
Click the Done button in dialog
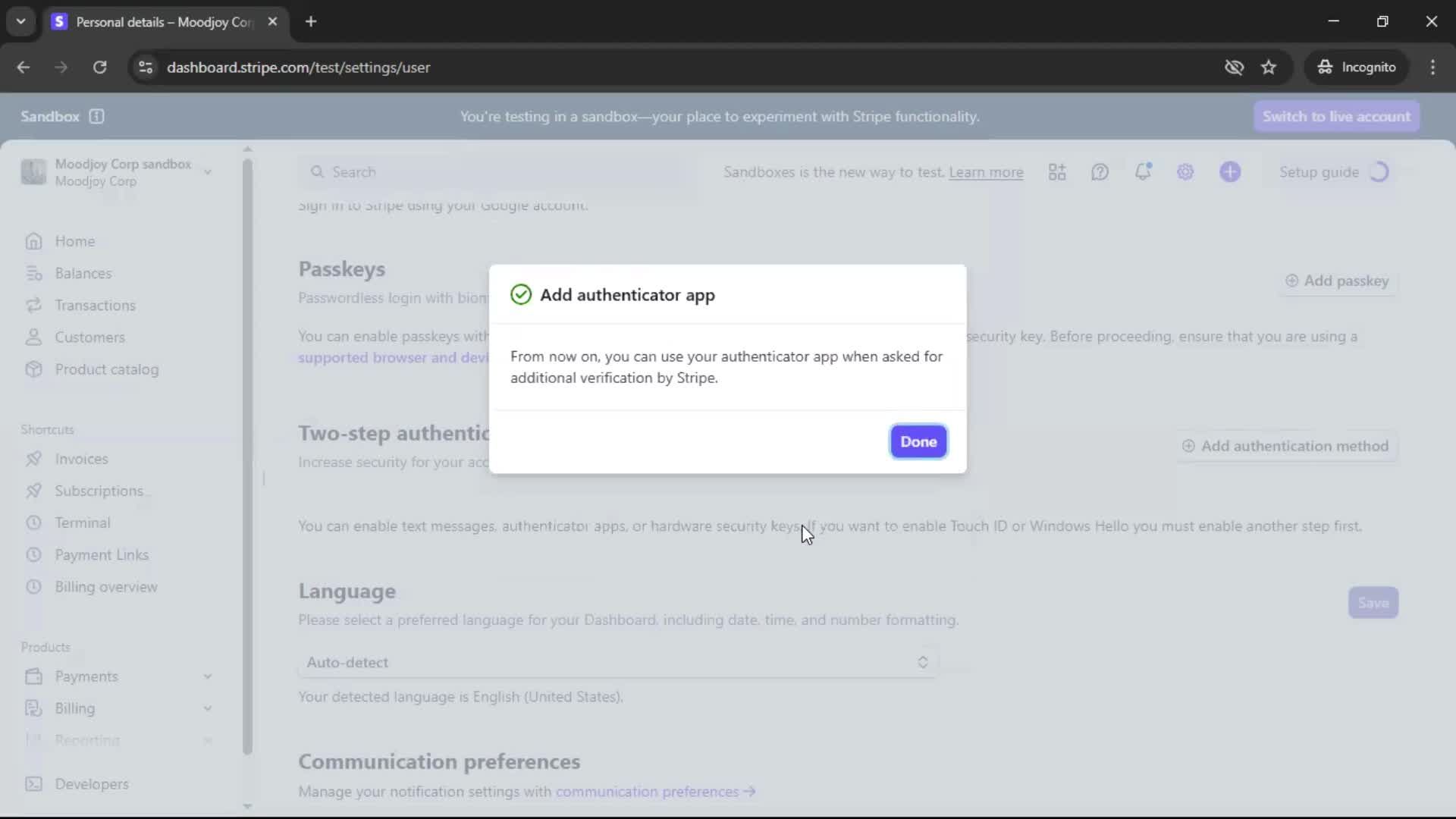pyautogui.click(x=918, y=441)
